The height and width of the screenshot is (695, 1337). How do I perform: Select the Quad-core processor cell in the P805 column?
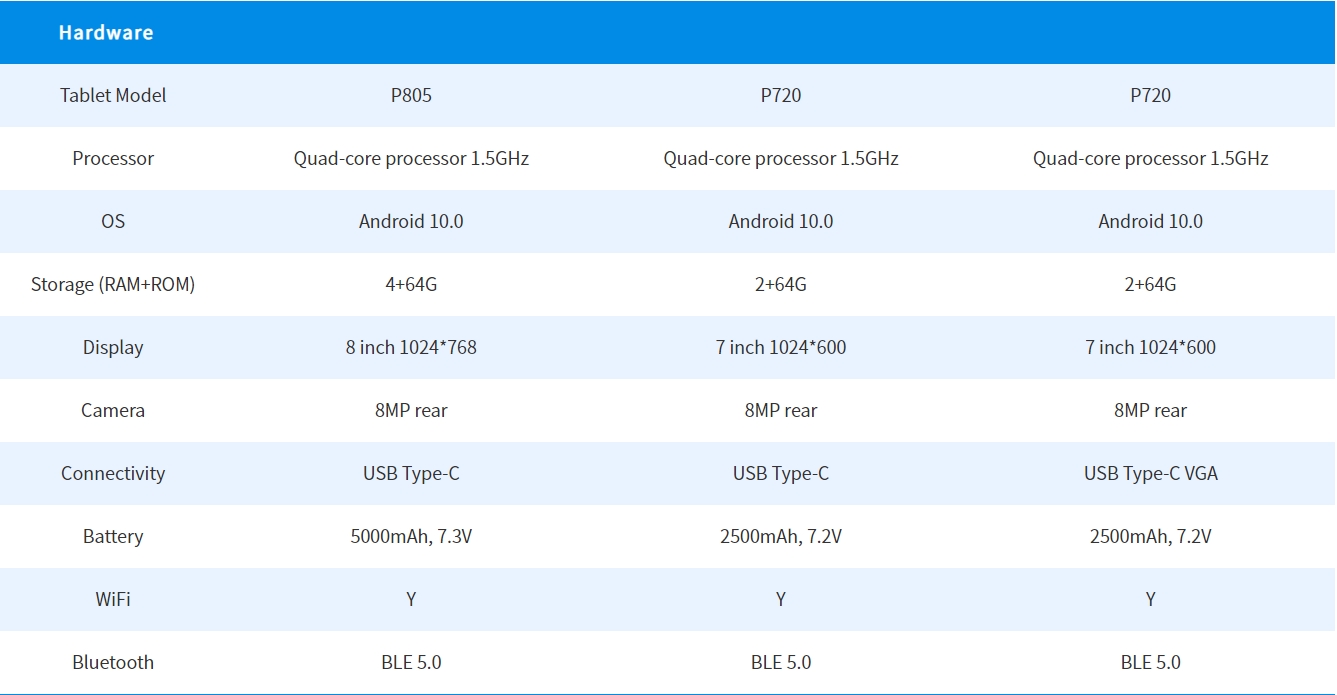pos(411,158)
